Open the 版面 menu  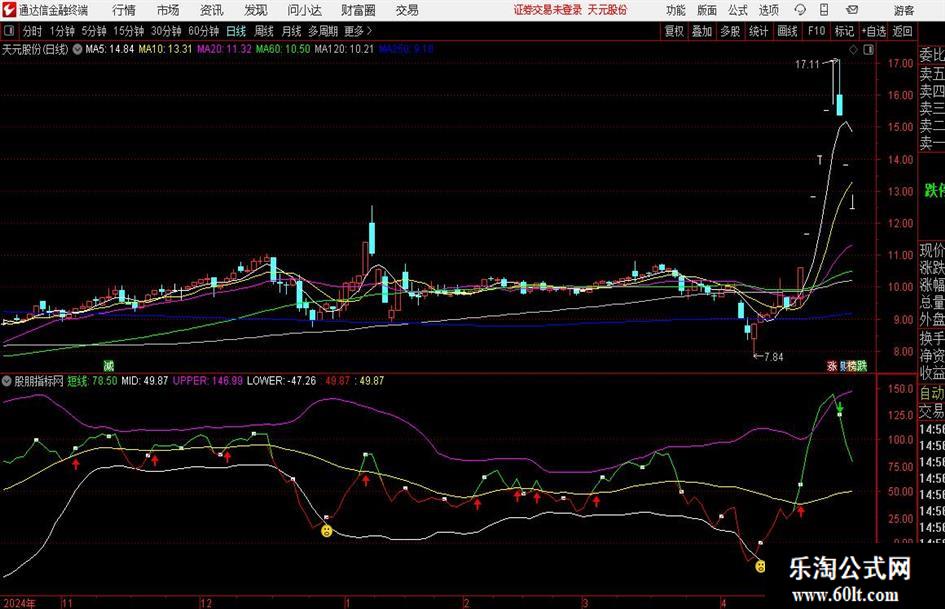pyautogui.click(x=706, y=10)
